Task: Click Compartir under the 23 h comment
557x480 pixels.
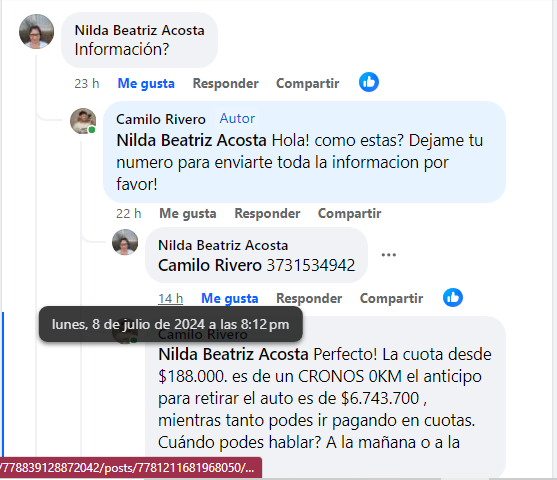Action: pyautogui.click(x=308, y=83)
